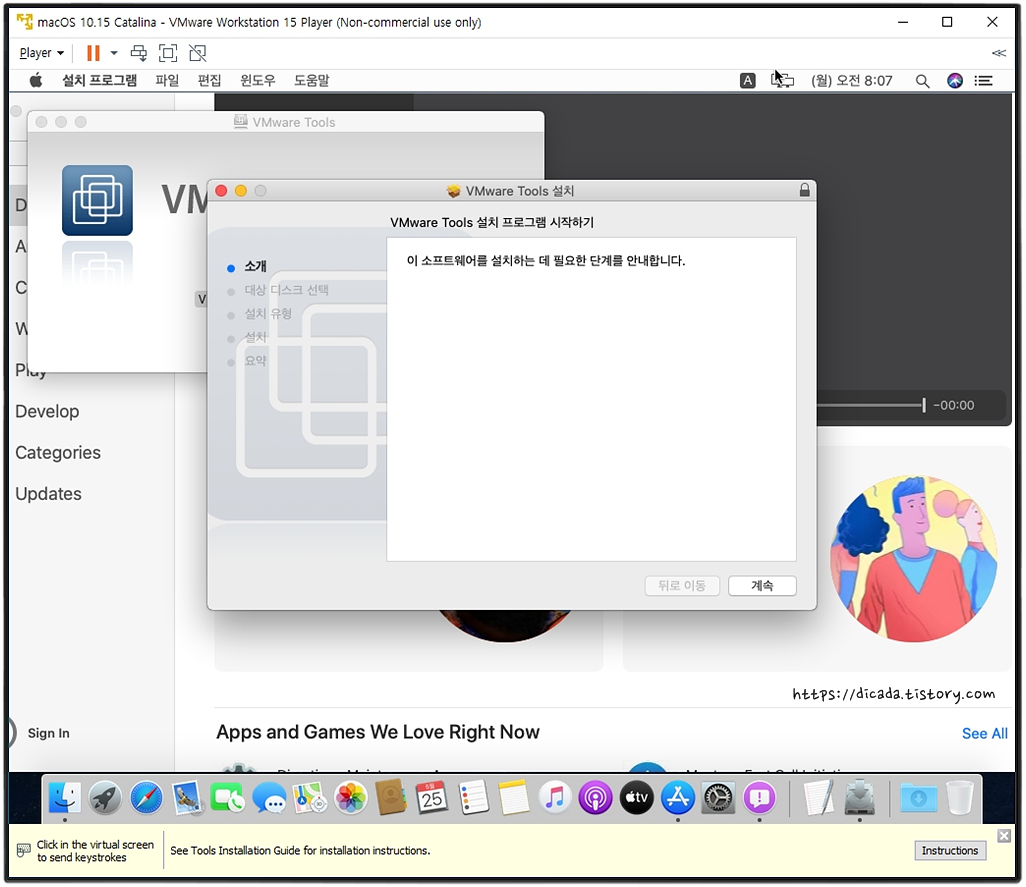Open the Apple menu

[36, 80]
